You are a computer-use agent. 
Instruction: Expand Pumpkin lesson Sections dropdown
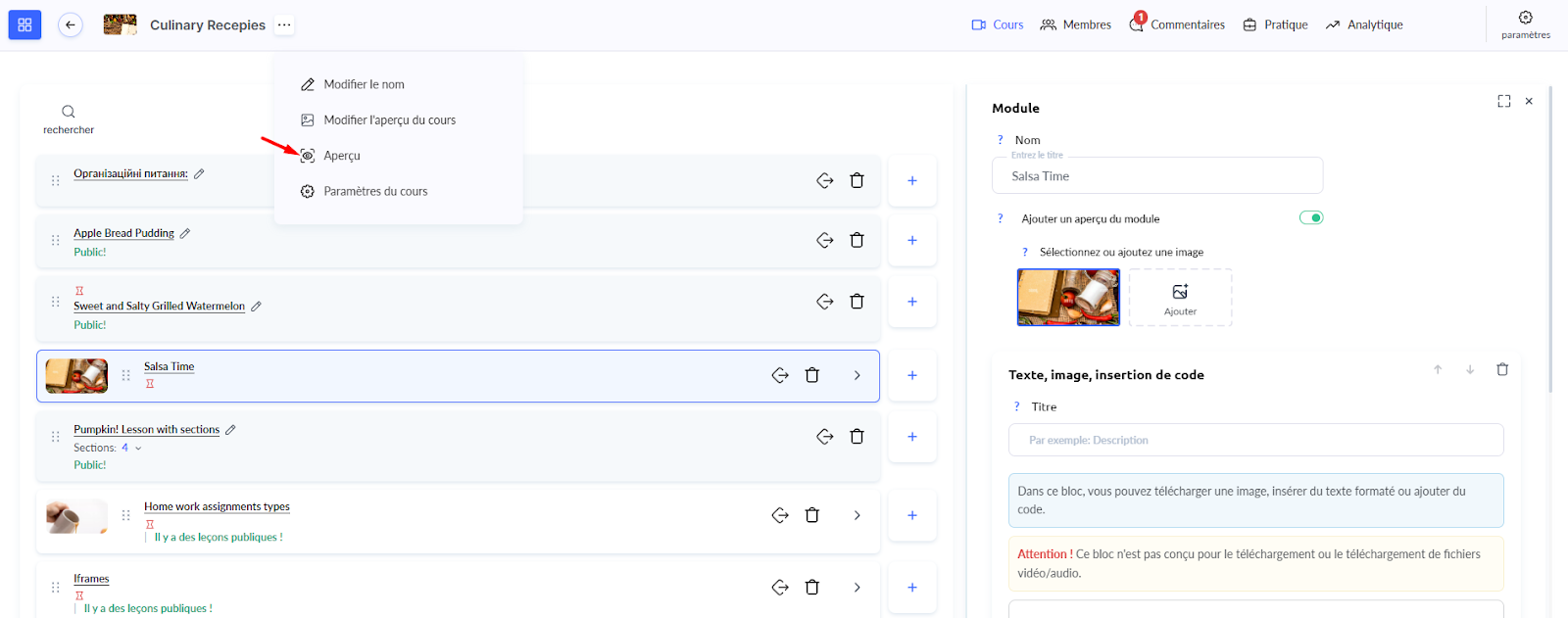click(x=138, y=448)
